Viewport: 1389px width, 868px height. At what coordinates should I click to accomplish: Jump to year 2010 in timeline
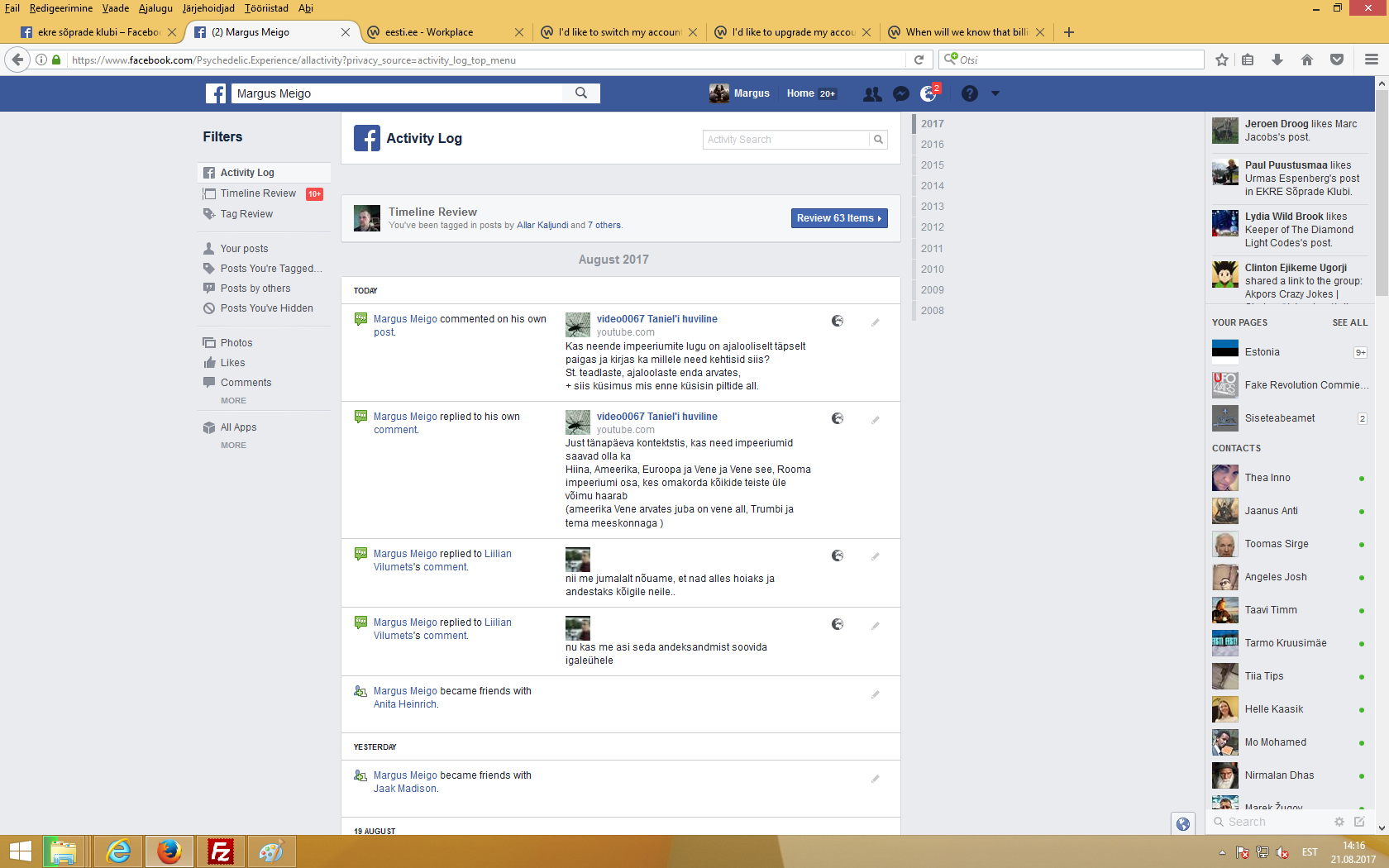tap(932, 269)
